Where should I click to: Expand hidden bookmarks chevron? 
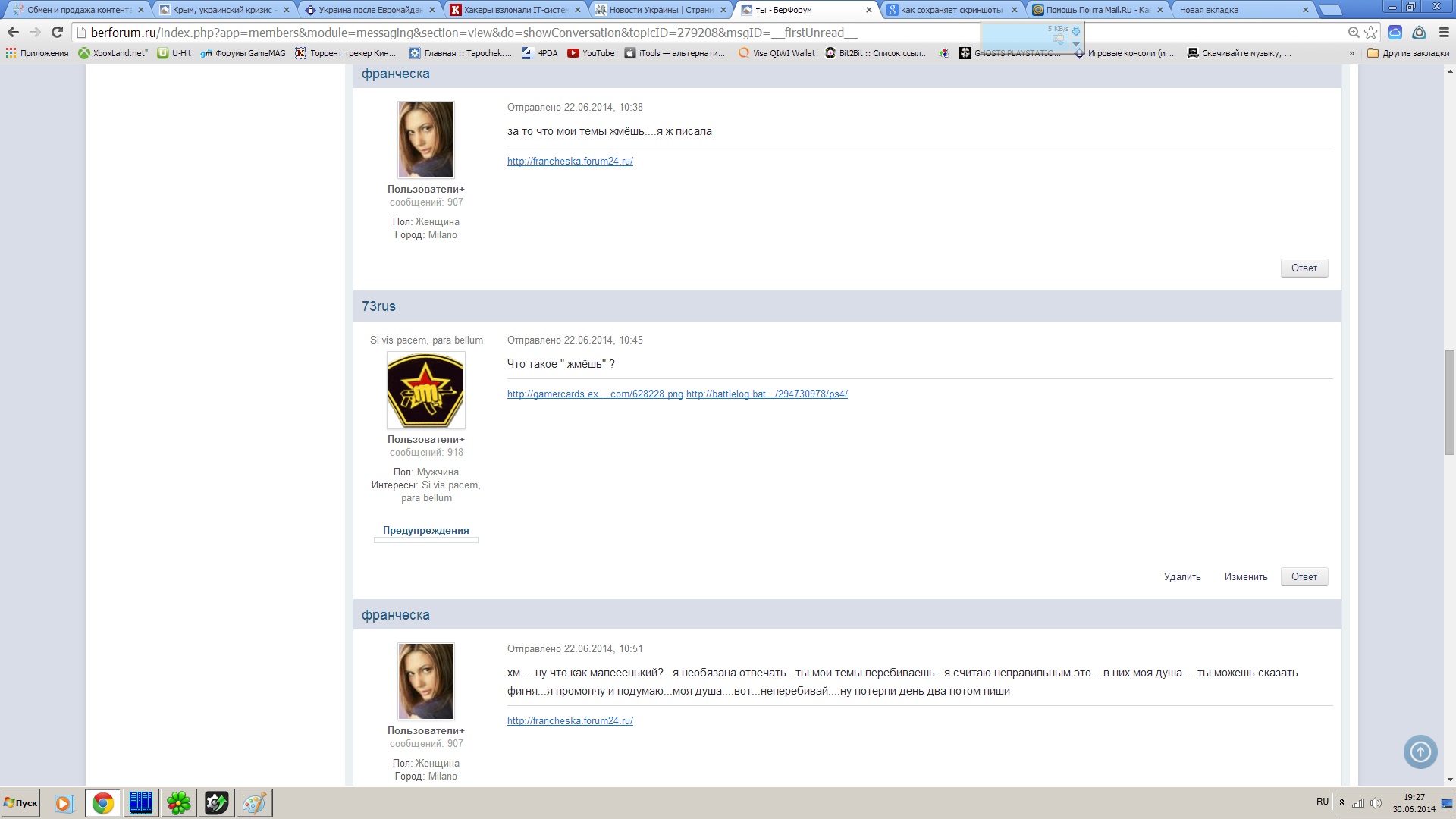click(1351, 53)
